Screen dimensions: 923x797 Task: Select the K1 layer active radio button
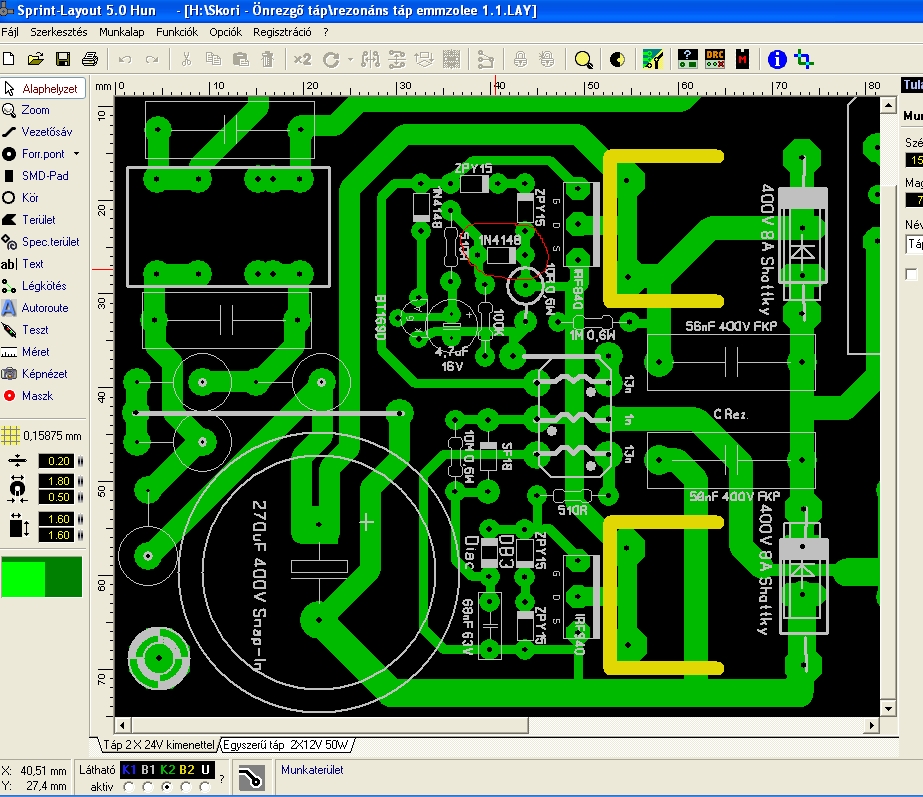tap(129, 786)
